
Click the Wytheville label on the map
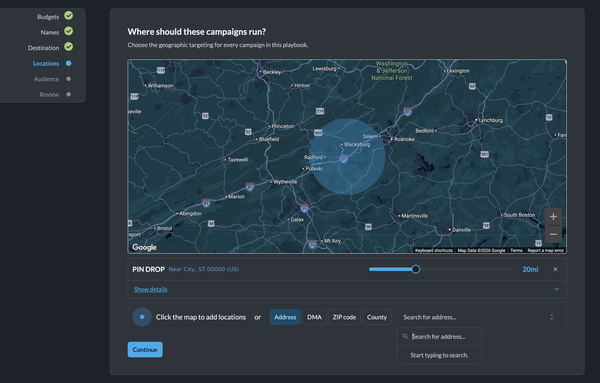(285, 182)
